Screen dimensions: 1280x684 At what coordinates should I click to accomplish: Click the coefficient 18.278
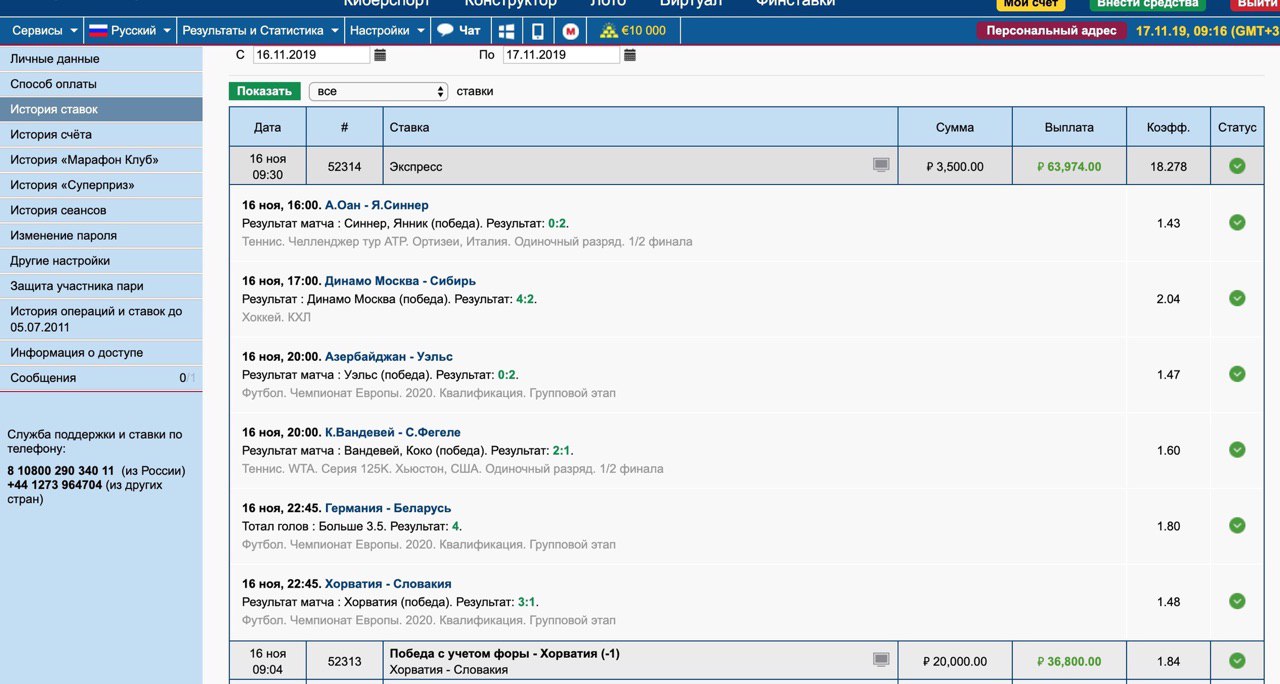click(x=1168, y=167)
